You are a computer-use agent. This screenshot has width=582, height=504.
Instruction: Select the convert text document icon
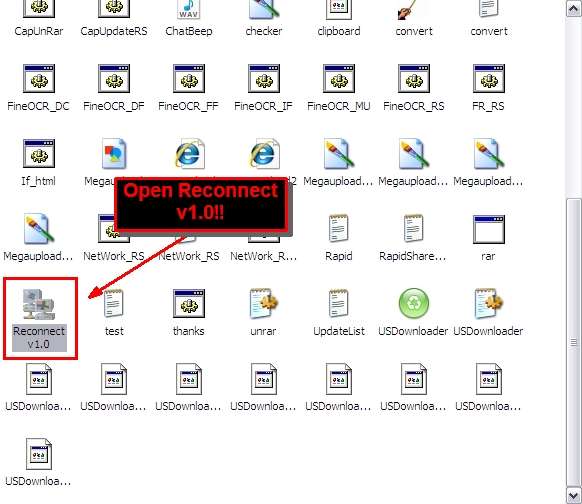tap(488, 8)
